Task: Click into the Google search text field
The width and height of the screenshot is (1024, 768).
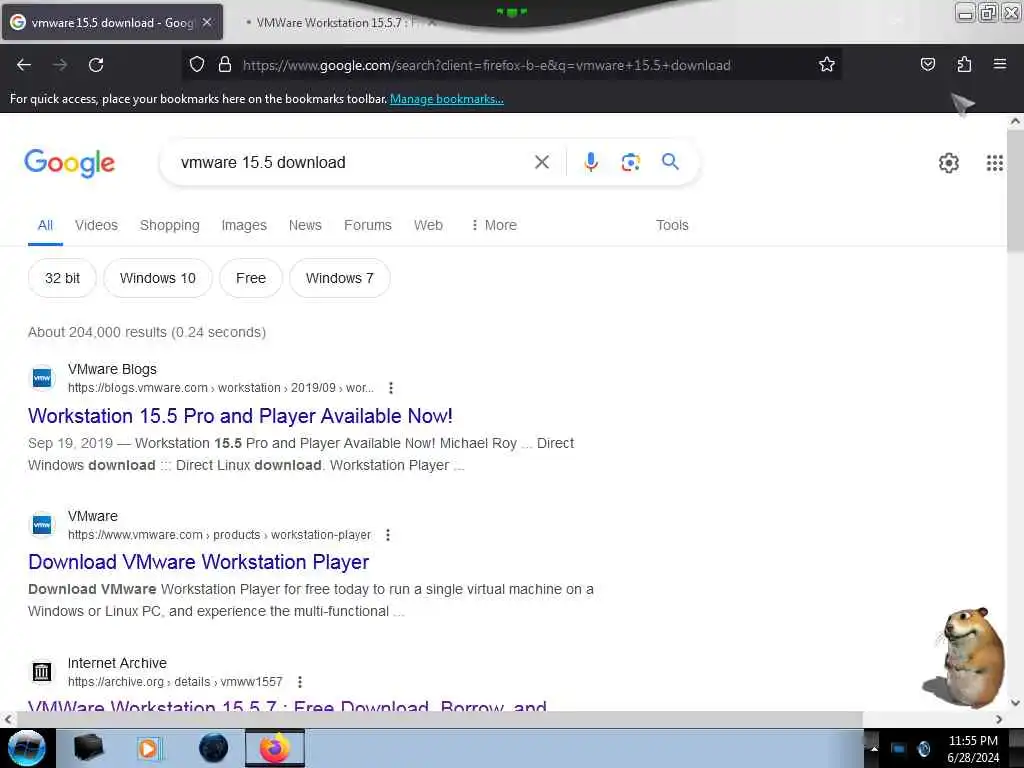Action: (353, 163)
